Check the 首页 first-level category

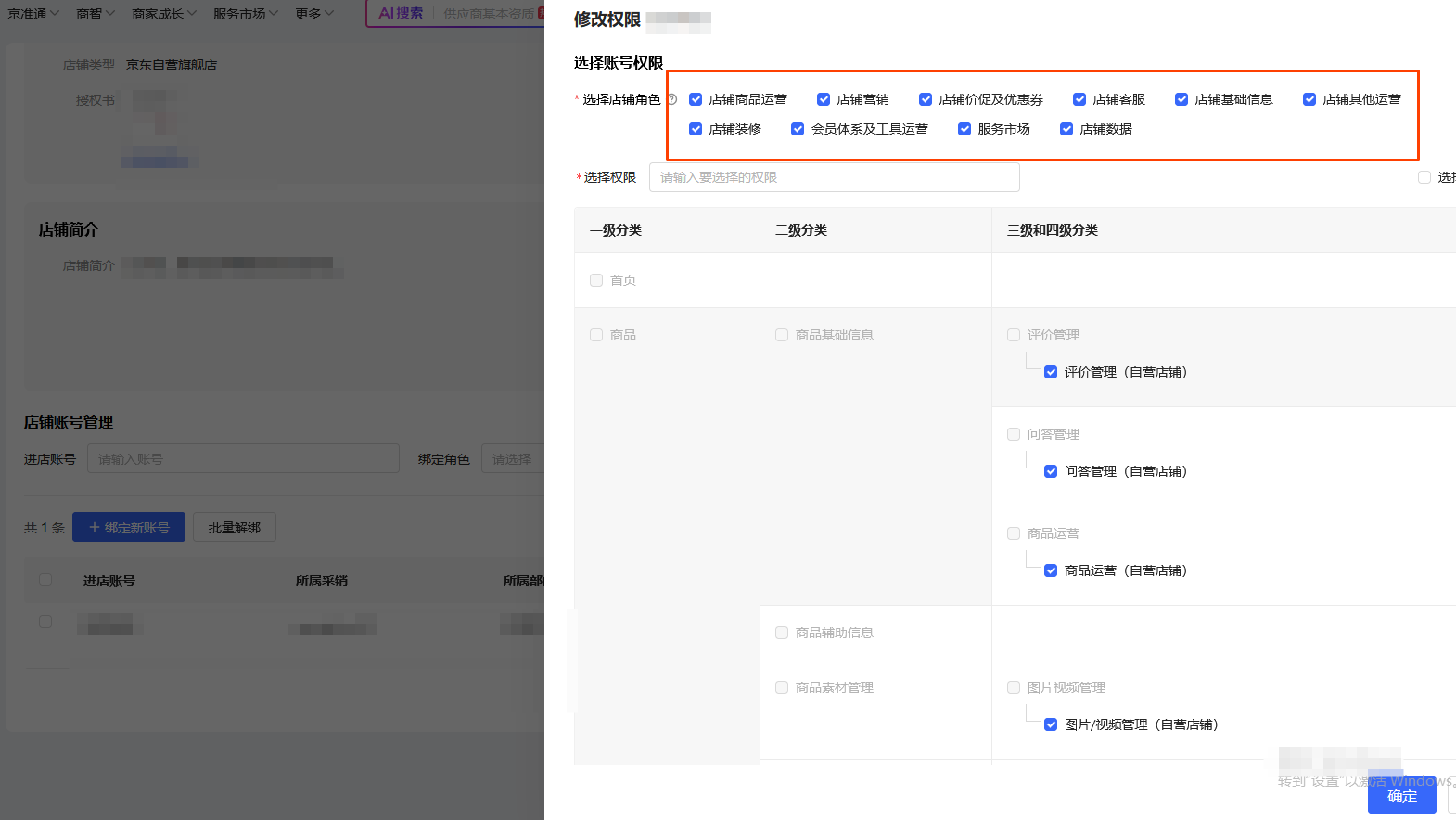pyautogui.click(x=596, y=280)
